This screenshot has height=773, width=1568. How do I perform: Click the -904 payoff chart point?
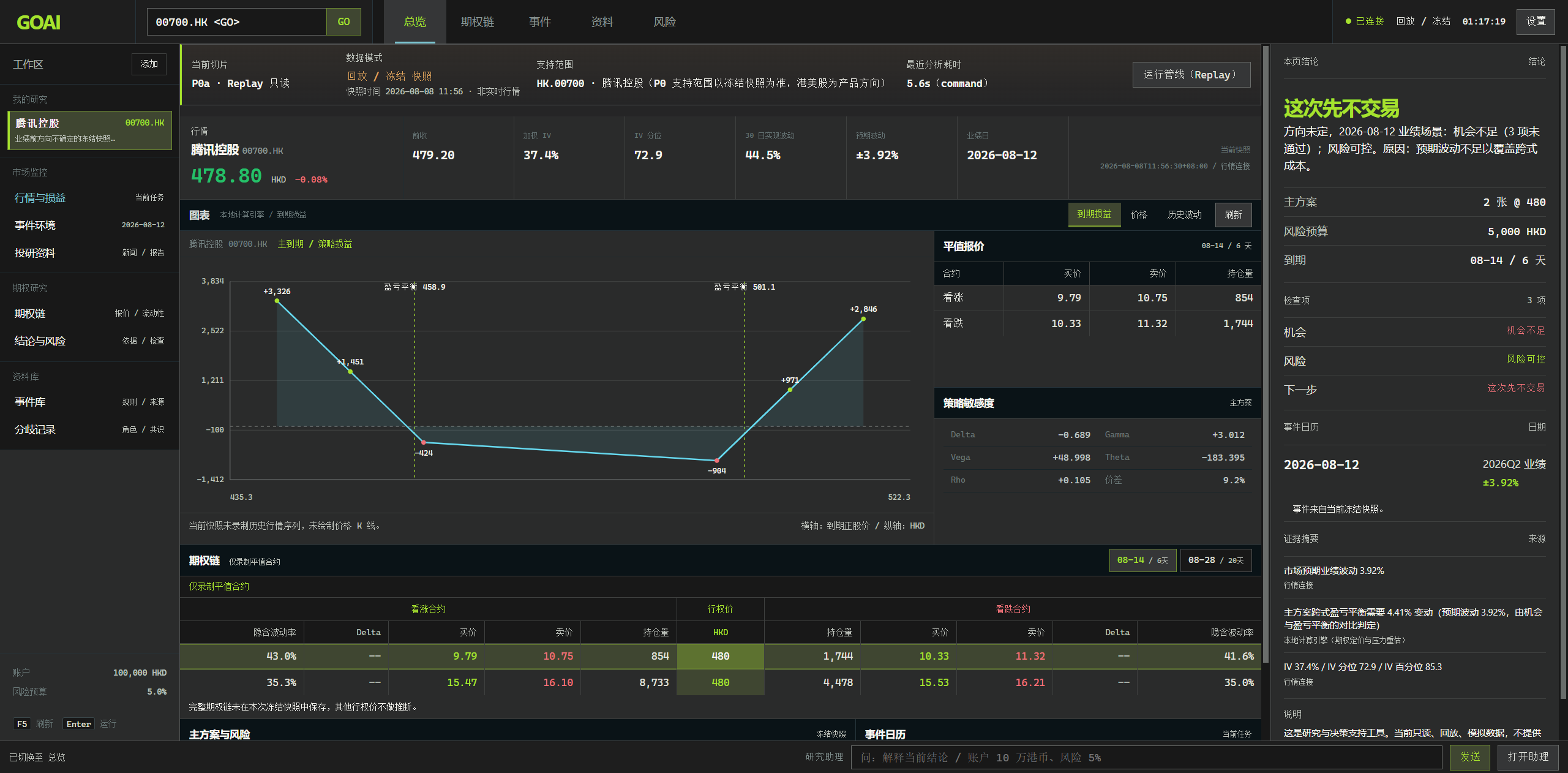pyautogui.click(x=717, y=460)
